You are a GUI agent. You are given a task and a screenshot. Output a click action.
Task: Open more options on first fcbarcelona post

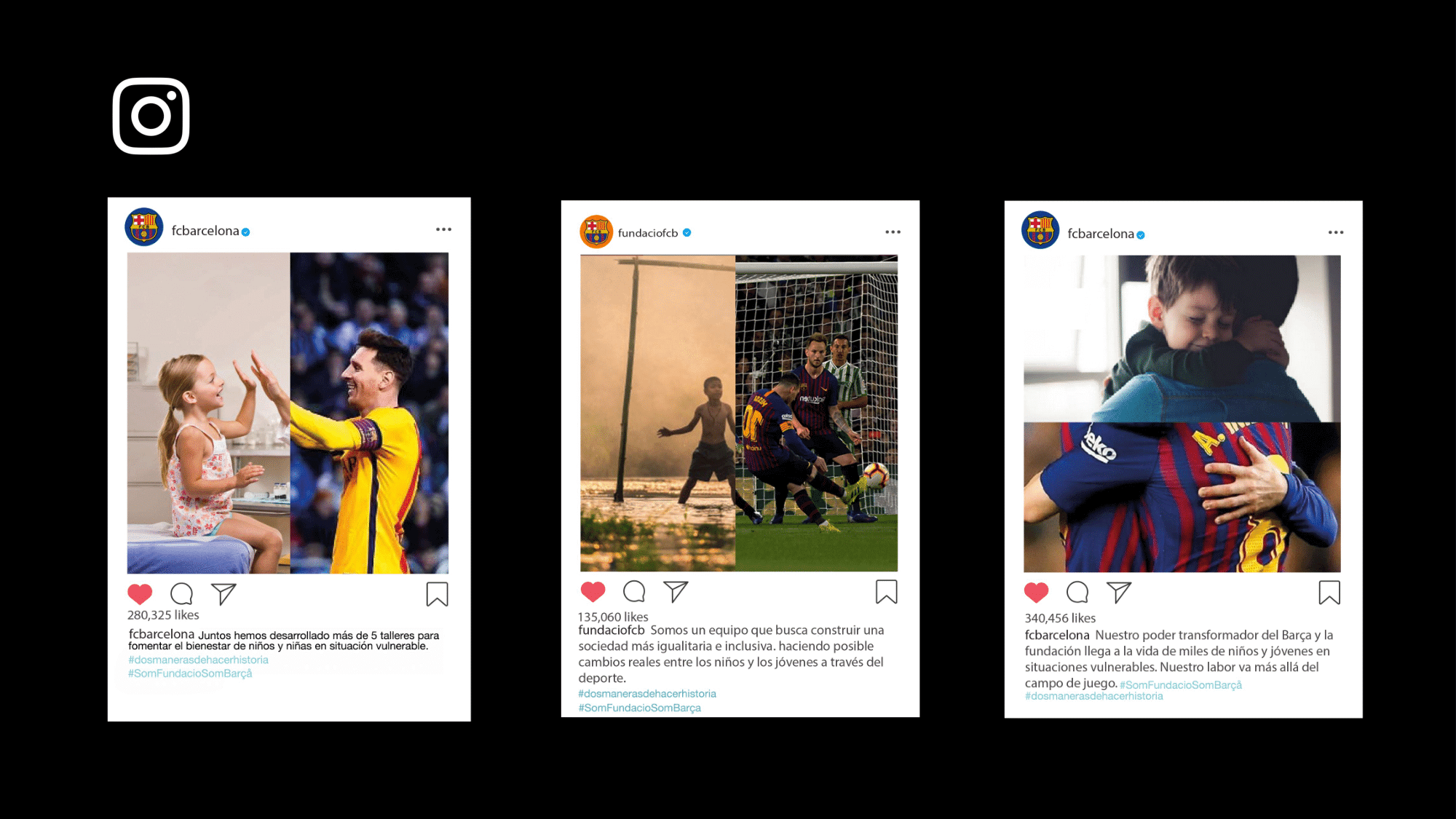coord(443,229)
